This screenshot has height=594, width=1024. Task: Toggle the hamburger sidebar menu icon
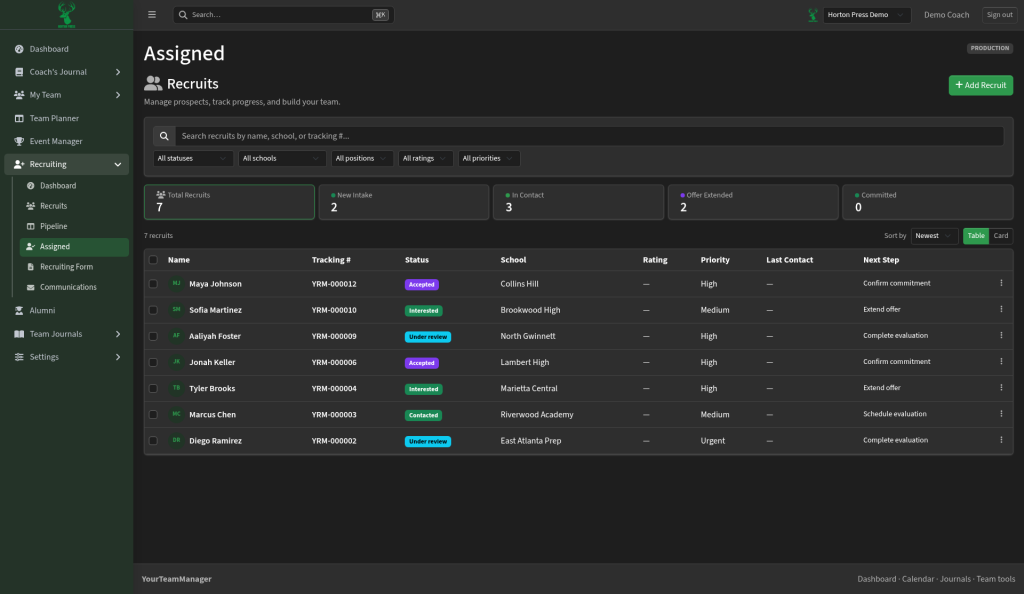pos(152,14)
